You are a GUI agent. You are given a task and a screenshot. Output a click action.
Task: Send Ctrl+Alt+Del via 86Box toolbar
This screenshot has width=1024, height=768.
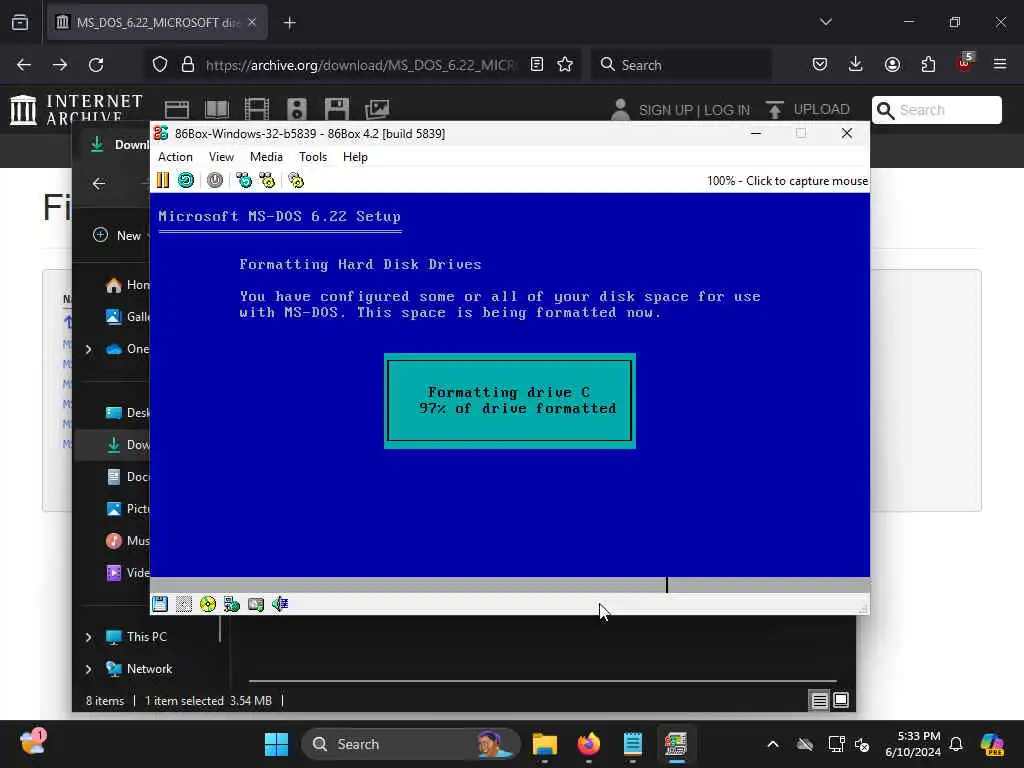click(x=244, y=180)
